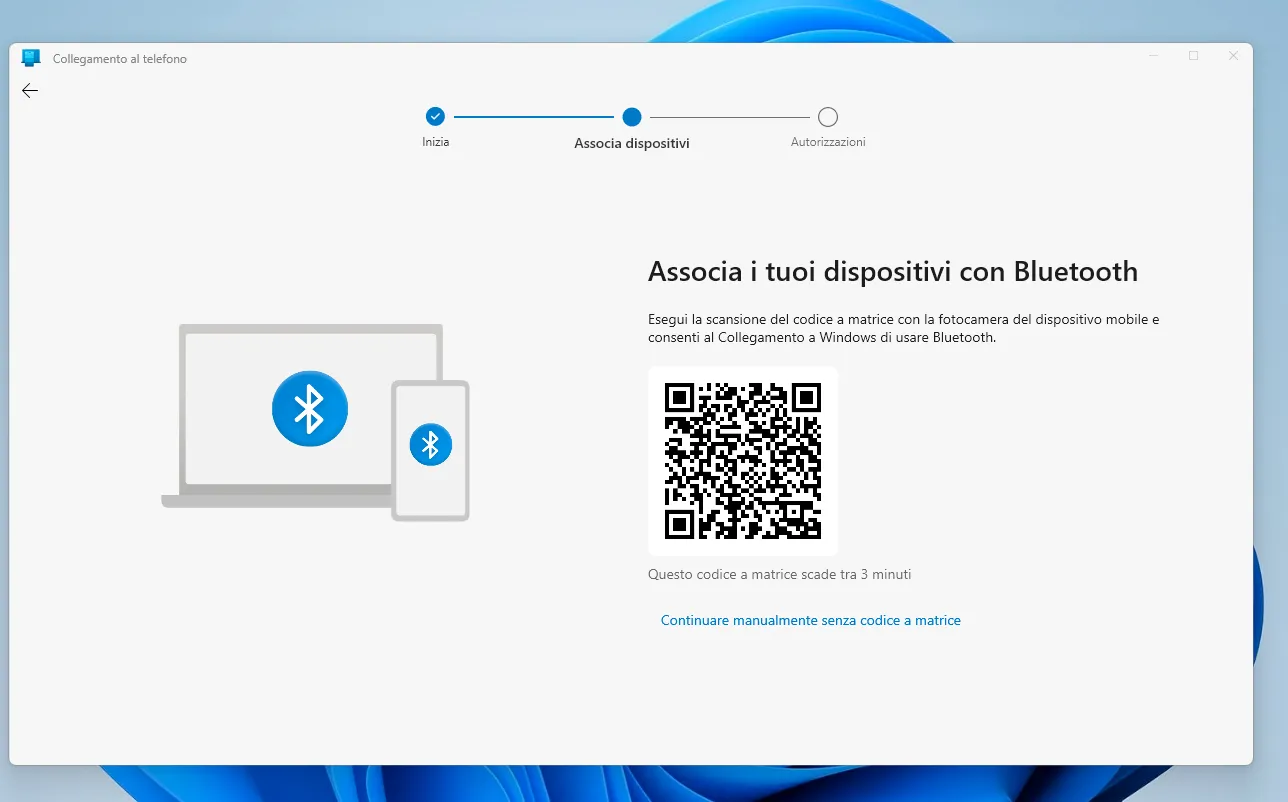Image resolution: width=1288 pixels, height=802 pixels.
Task: Select the Bluetooth icon on the laptop illustration
Action: (309, 408)
